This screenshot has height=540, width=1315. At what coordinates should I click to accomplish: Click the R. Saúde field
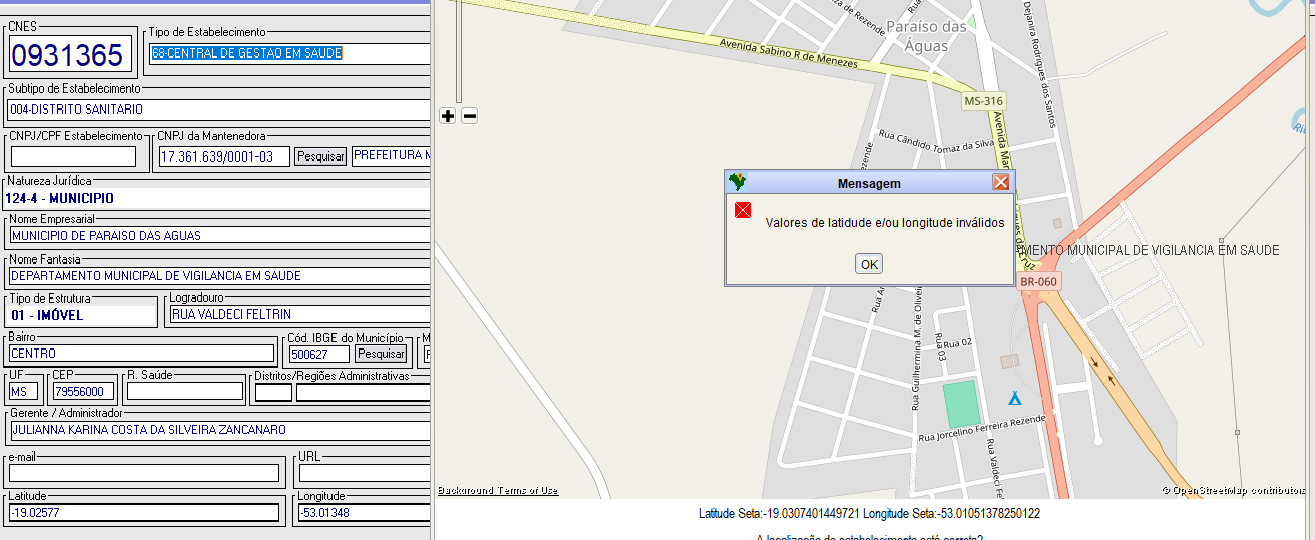[185, 391]
